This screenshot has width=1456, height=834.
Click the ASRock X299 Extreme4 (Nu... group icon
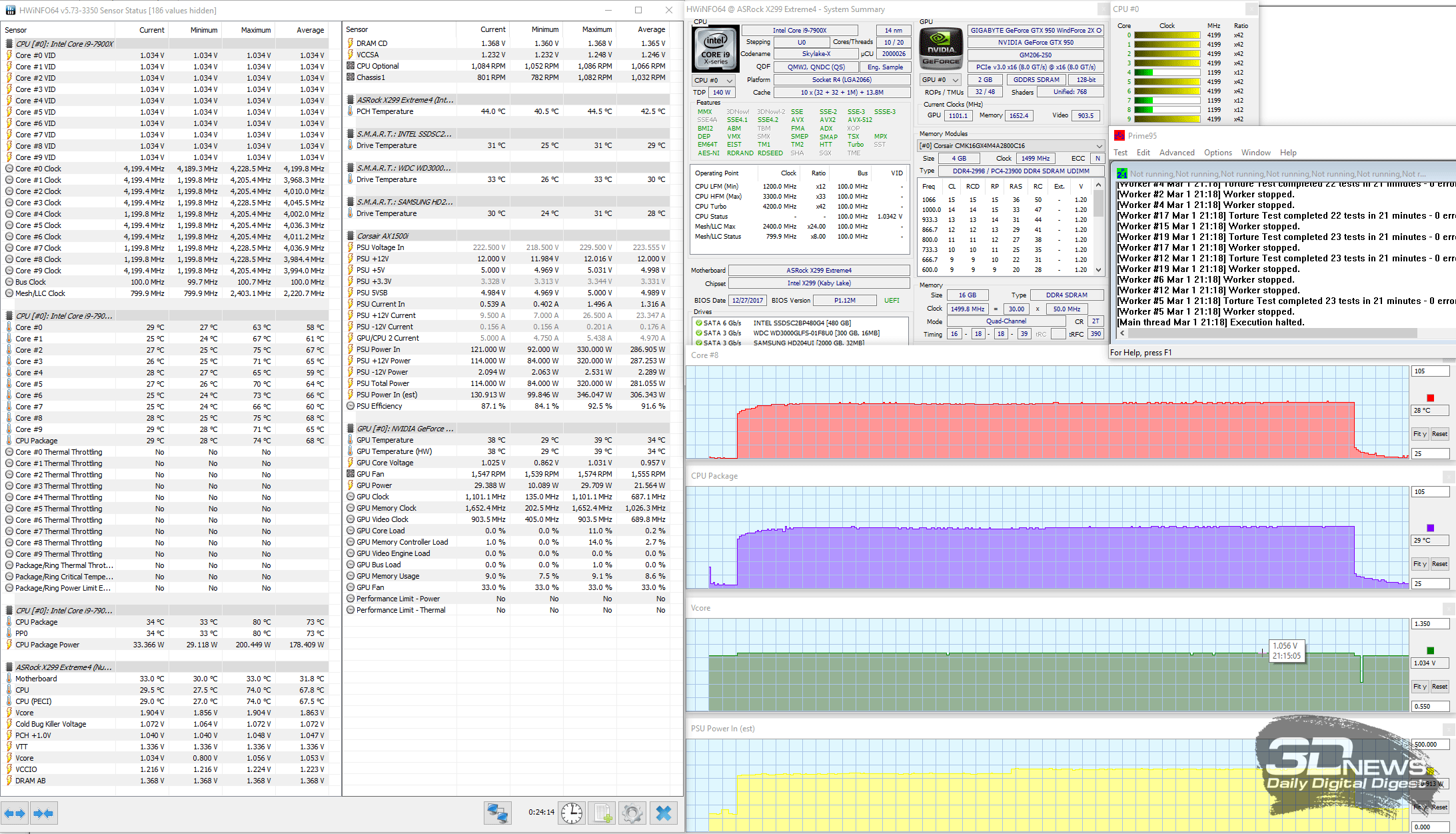click(x=9, y=667)
